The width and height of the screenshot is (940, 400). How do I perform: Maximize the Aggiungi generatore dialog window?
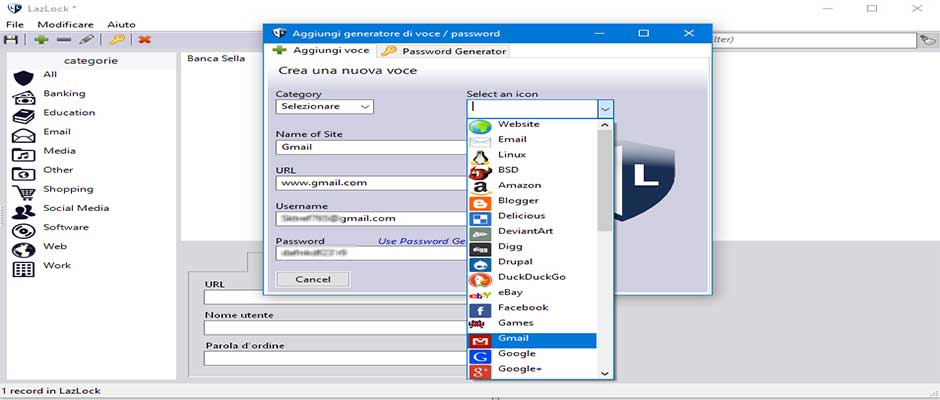tap(643, 34)
